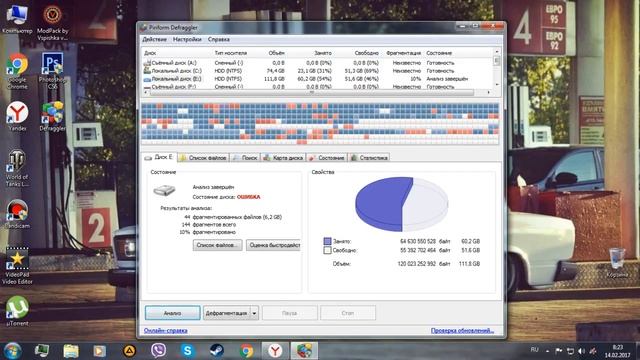Switch to Yandex browser in the taskbar

click(275, 351)
